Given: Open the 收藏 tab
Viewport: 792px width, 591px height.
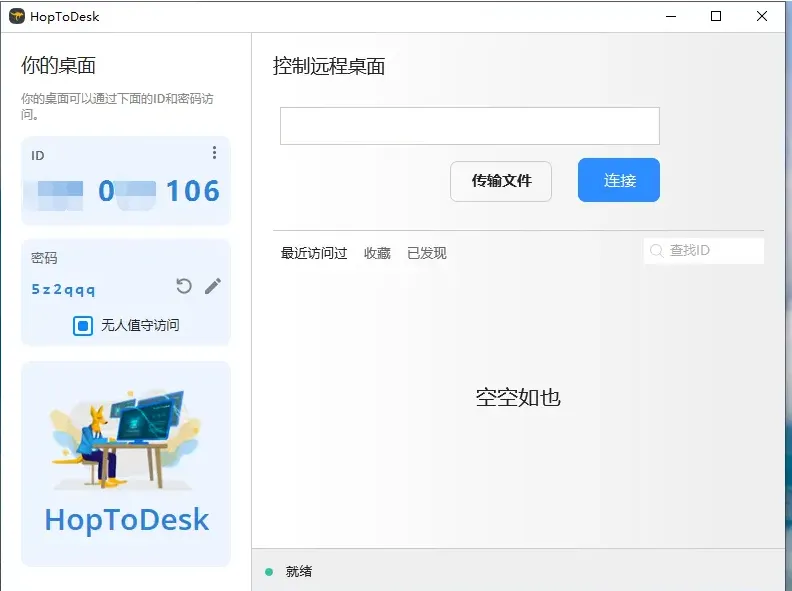Looking at the screenshot, I should coord(377,253).
